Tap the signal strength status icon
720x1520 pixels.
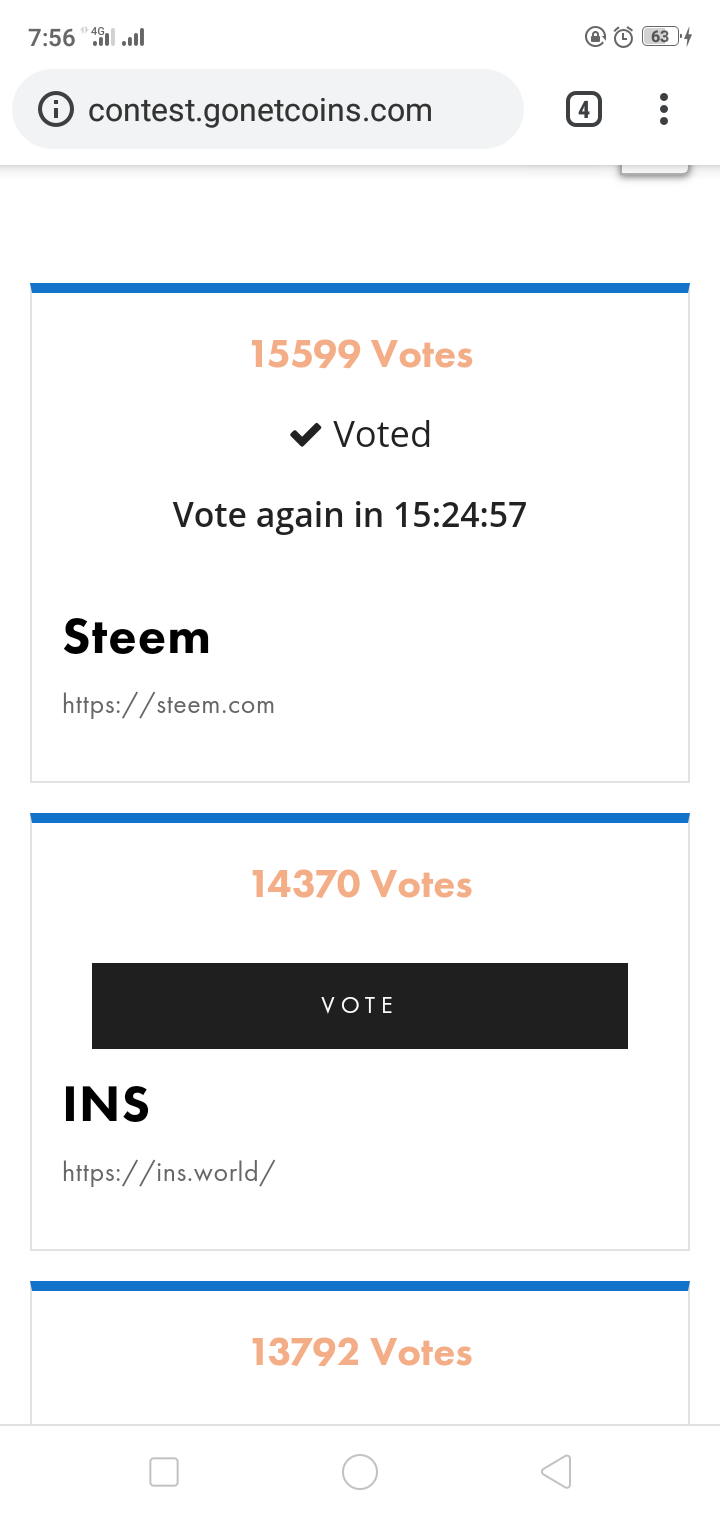tap(132, 37)
